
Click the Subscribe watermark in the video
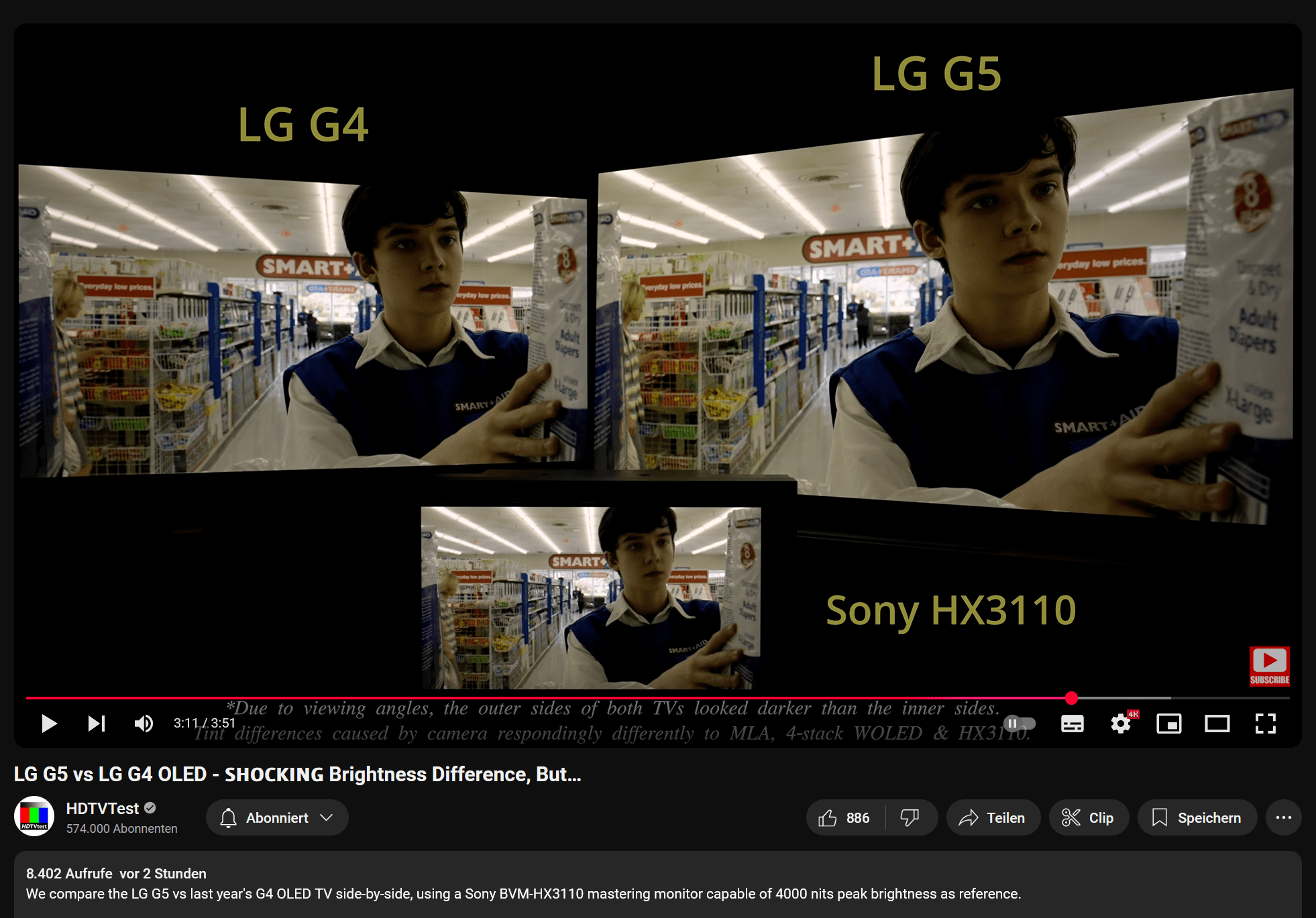point(1269,666)
